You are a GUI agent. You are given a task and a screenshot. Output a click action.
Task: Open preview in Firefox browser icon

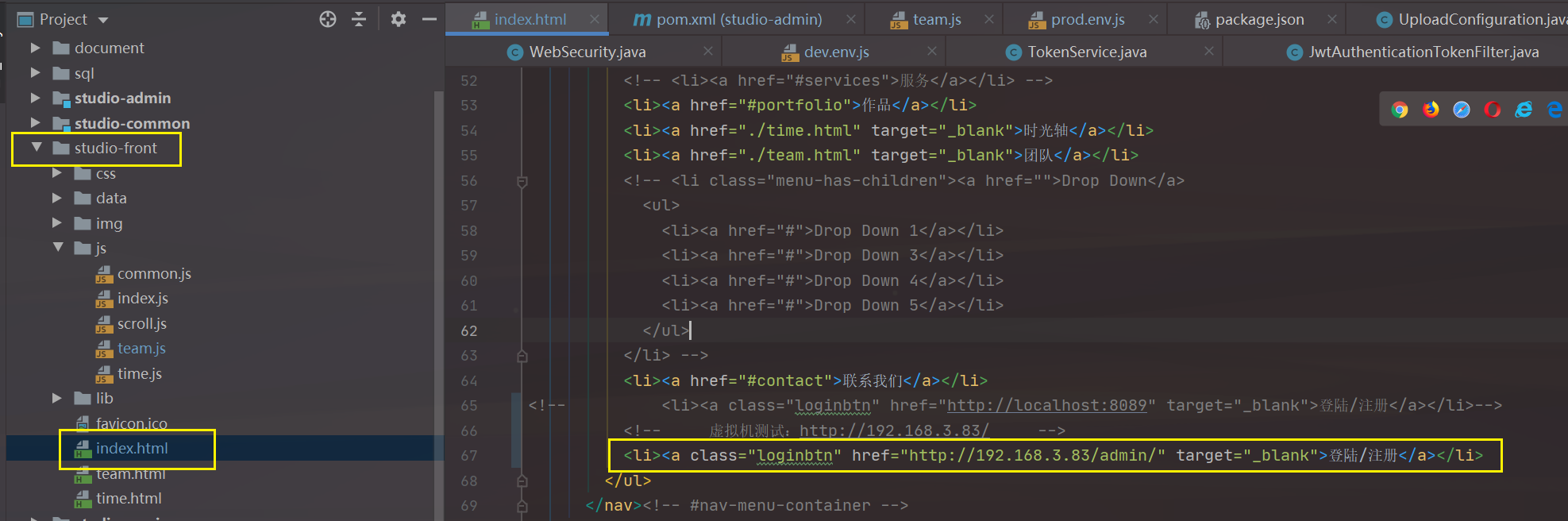pos(1431,110)
